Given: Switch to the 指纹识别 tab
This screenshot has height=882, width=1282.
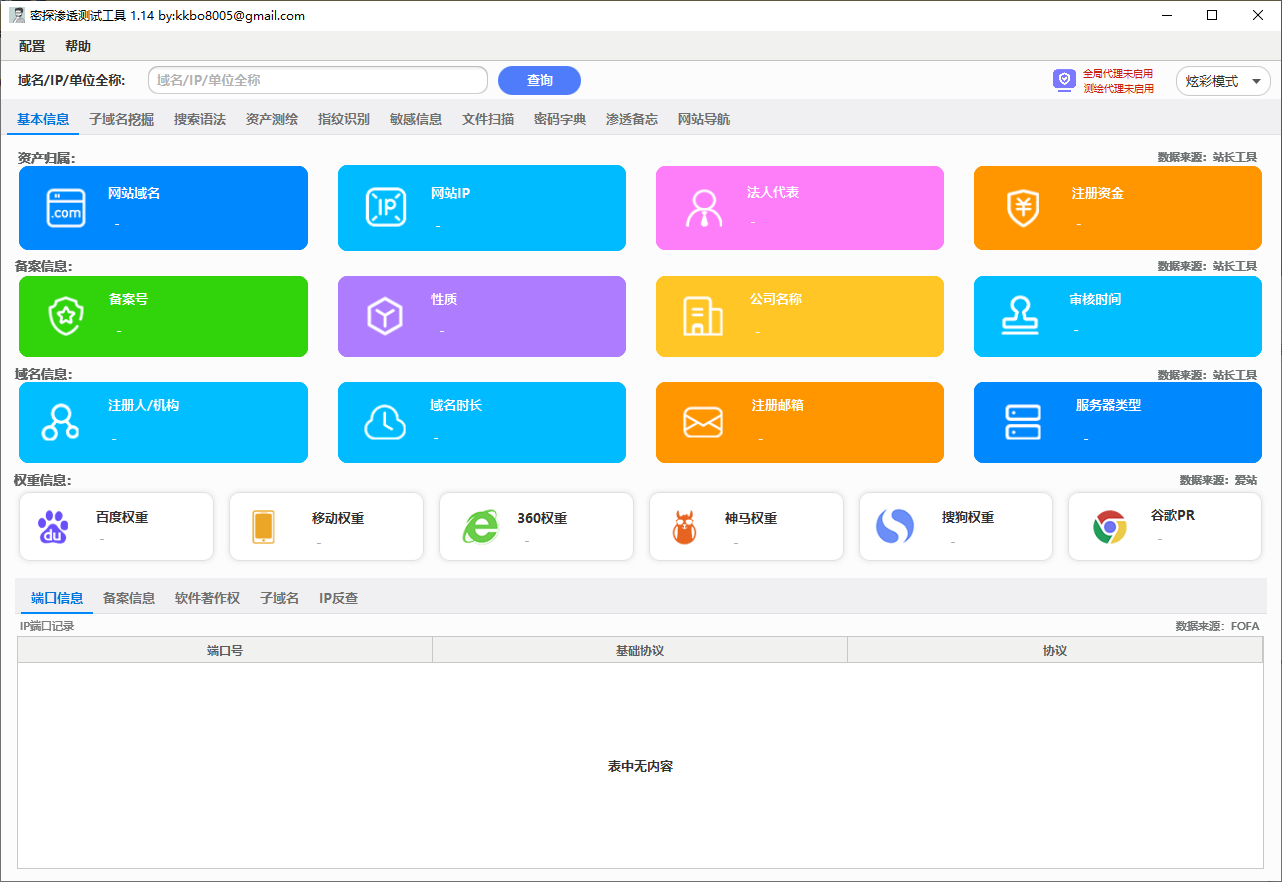Looking at the screenshot, I should (344, 119).
